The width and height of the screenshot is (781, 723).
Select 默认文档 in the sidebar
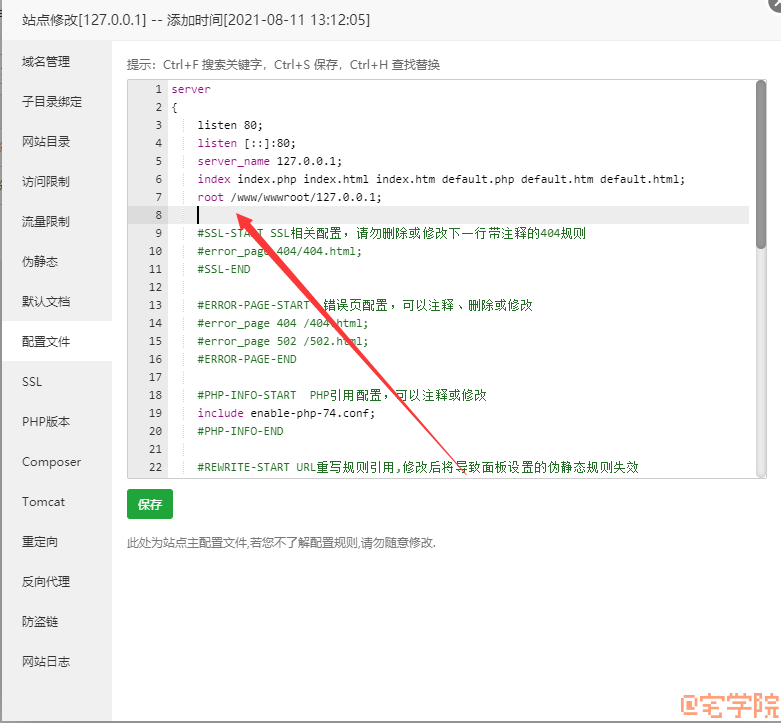click(46, 302)
